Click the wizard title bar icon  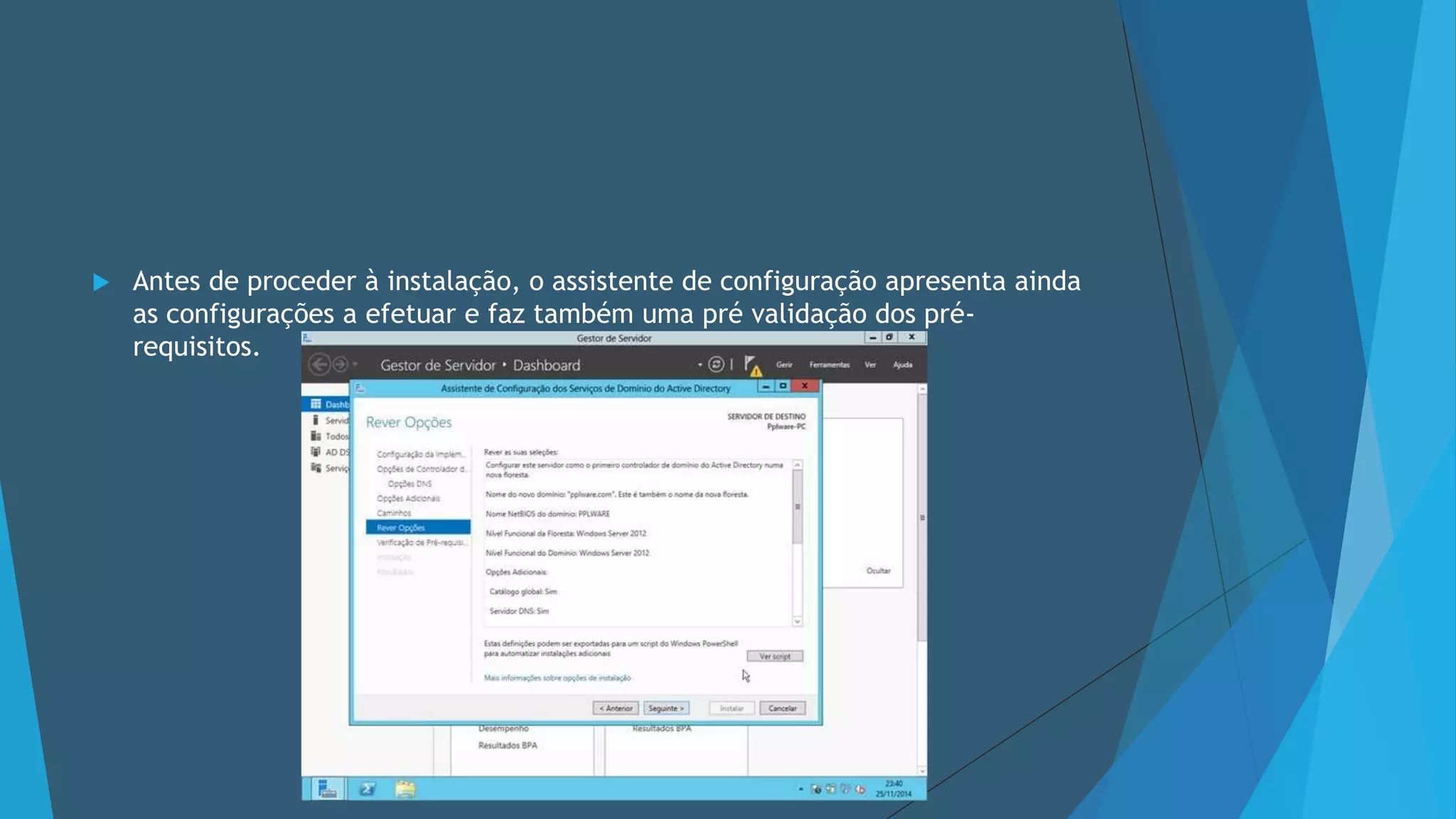(x=360, y=388)
